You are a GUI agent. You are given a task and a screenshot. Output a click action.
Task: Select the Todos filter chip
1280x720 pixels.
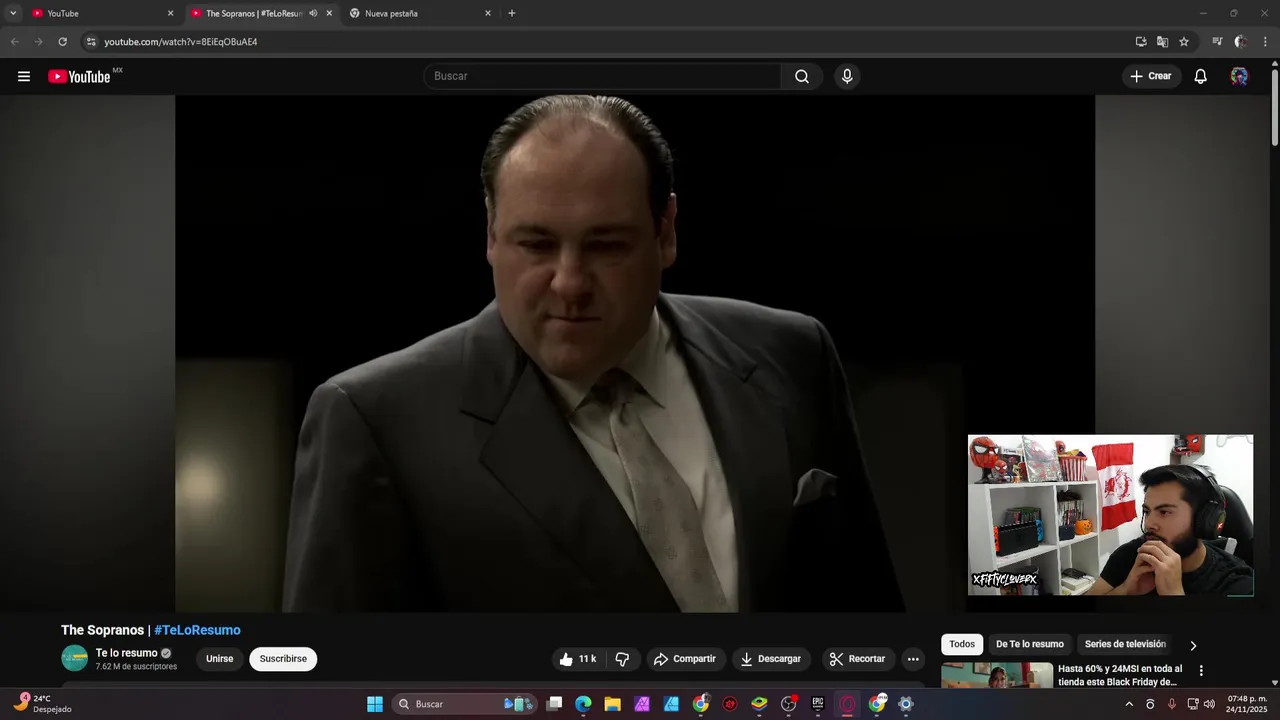click(x=962, y=644)
